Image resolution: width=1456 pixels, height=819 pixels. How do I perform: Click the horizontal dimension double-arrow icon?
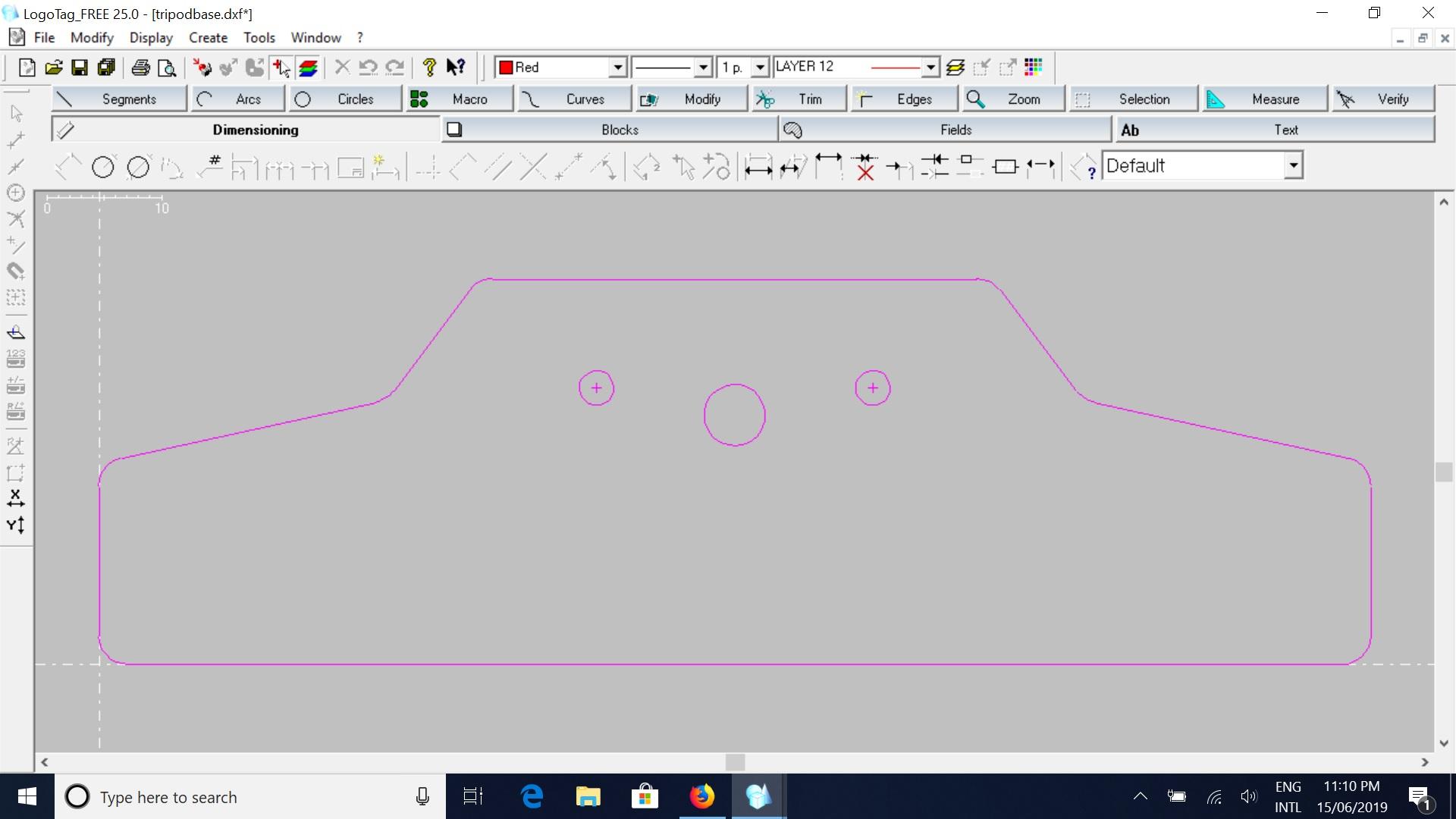[758, 167]
